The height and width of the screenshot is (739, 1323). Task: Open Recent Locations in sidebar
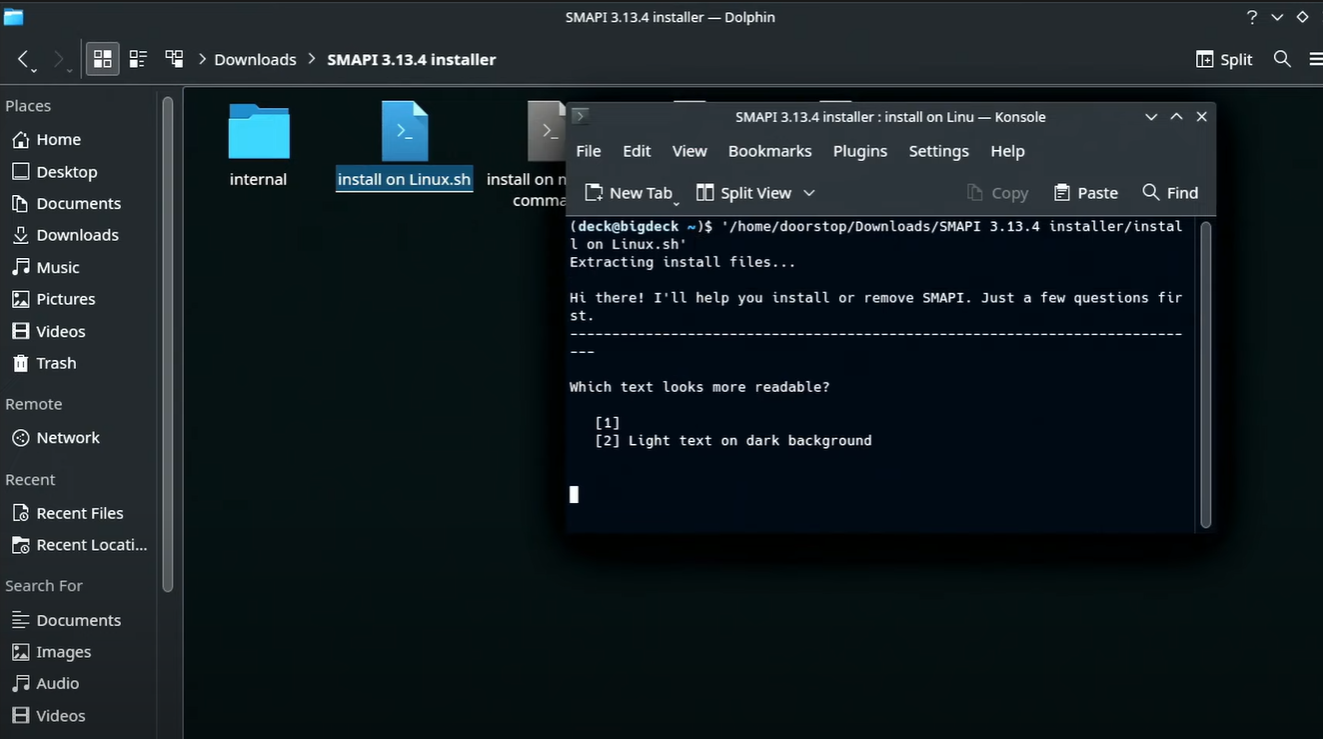pyautogui.click(x=80, y=545)
